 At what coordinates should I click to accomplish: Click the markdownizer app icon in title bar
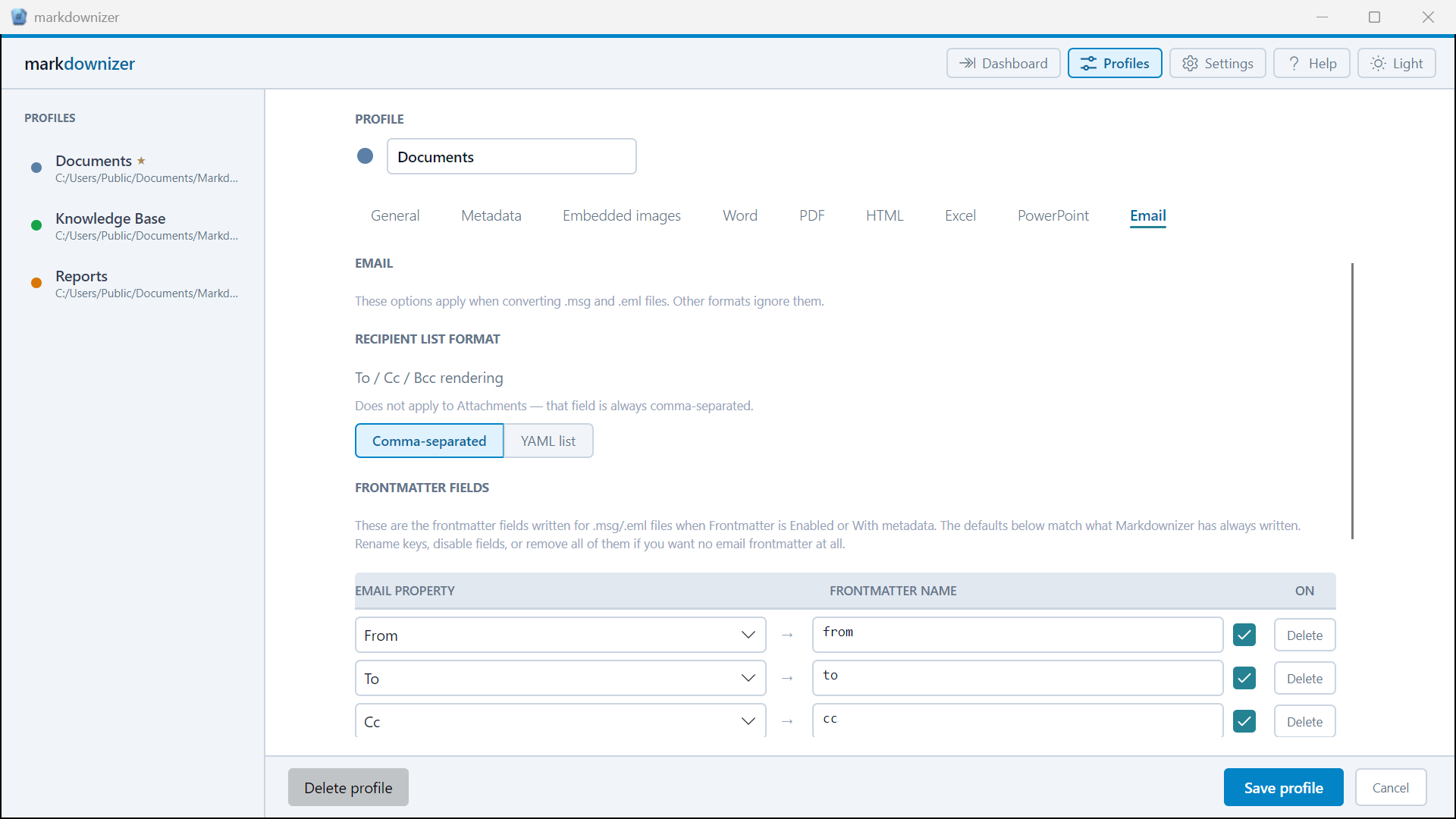(x=19, y=17)
